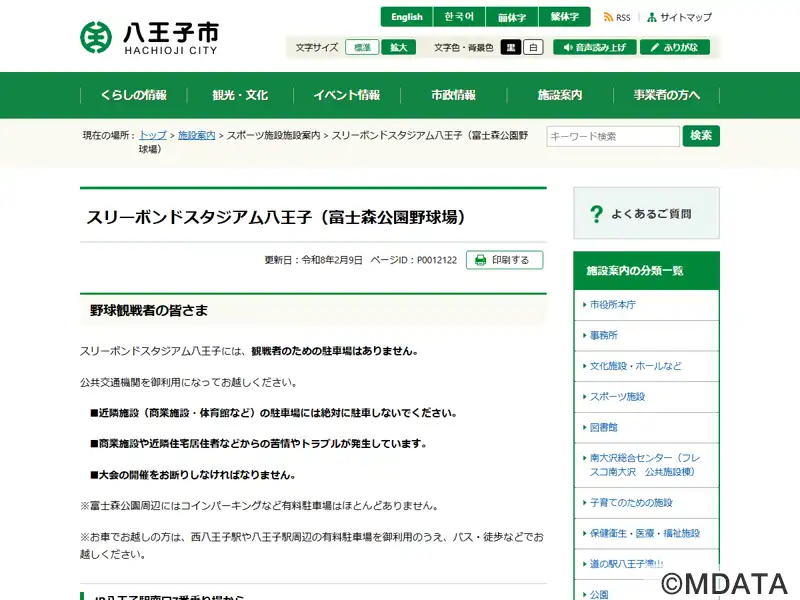Activate 音声読み上げ speaker button

[x=595, y=47]
